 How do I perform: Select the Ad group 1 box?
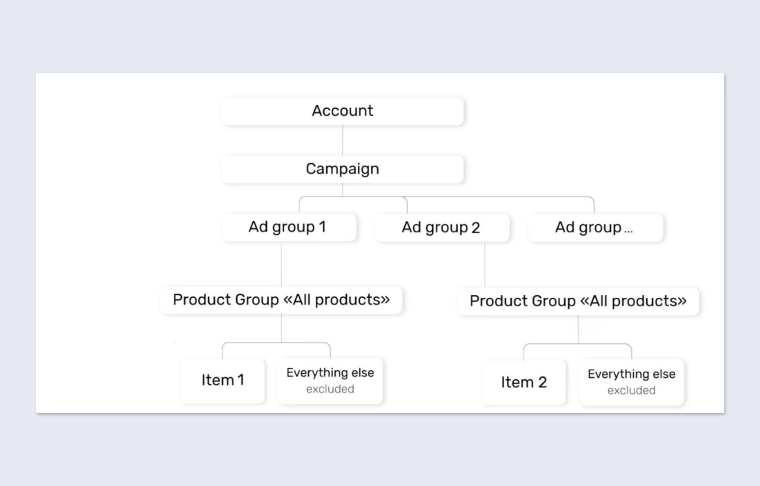(287, 227)
